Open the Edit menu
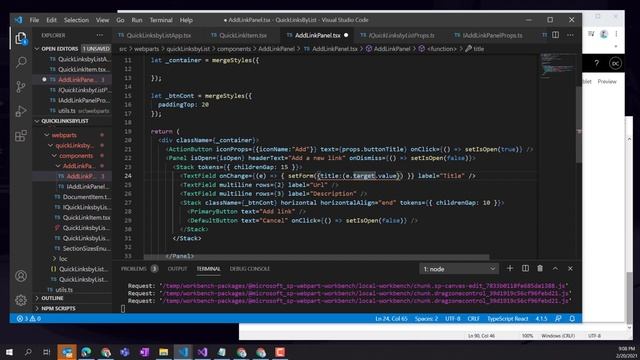Image resolution: width=640 pixels, height=360 pixels. [51, 20]
